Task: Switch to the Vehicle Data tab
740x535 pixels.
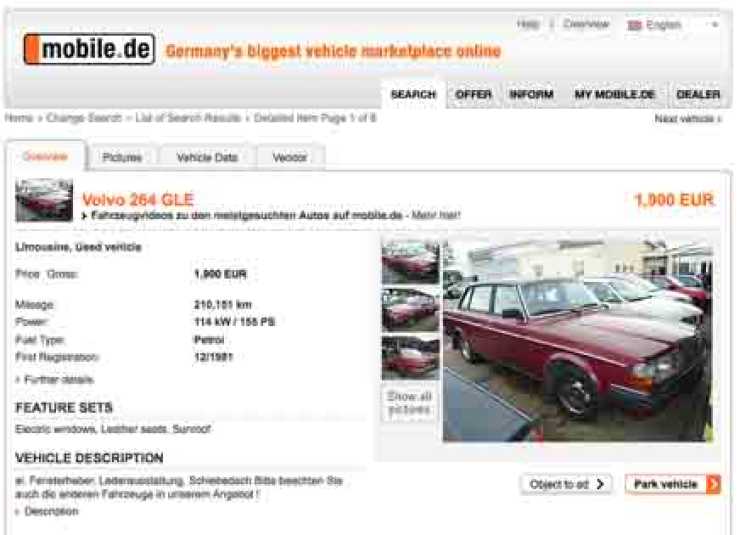Action: pos(207,158)
